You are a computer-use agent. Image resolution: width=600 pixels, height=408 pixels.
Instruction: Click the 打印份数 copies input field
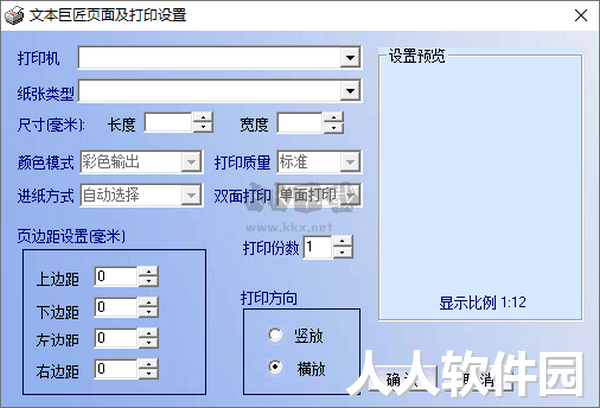(x=317, y=247)
